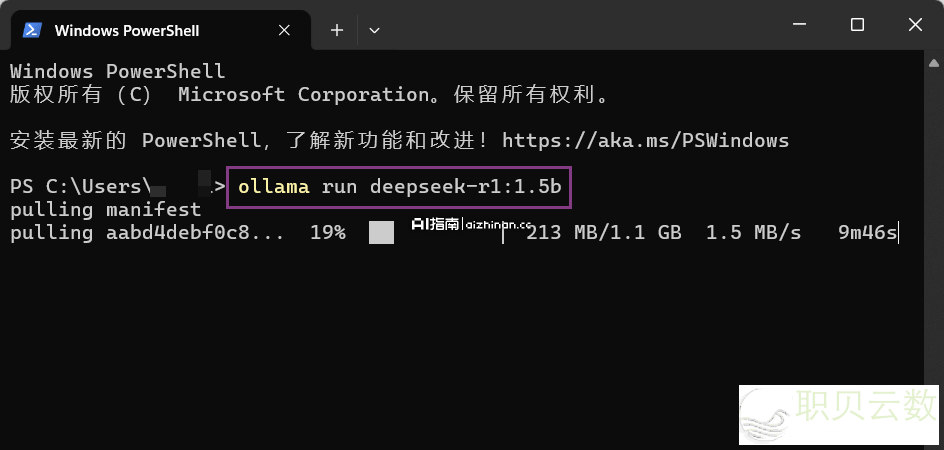Click the PS C:\Users prompt path
944x450 pixels.
tap(80, 187)
